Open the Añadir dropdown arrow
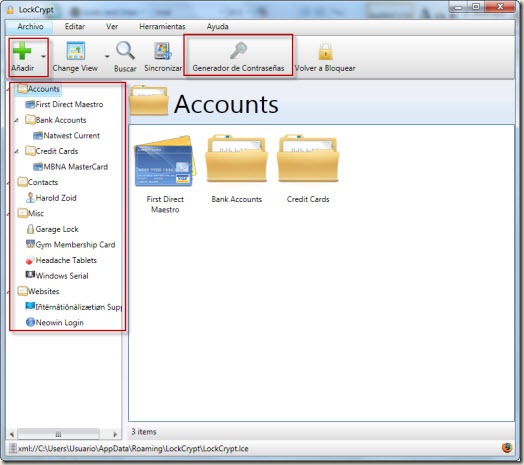The width and height of the screenshot is (524, 465). pos(43,56)
